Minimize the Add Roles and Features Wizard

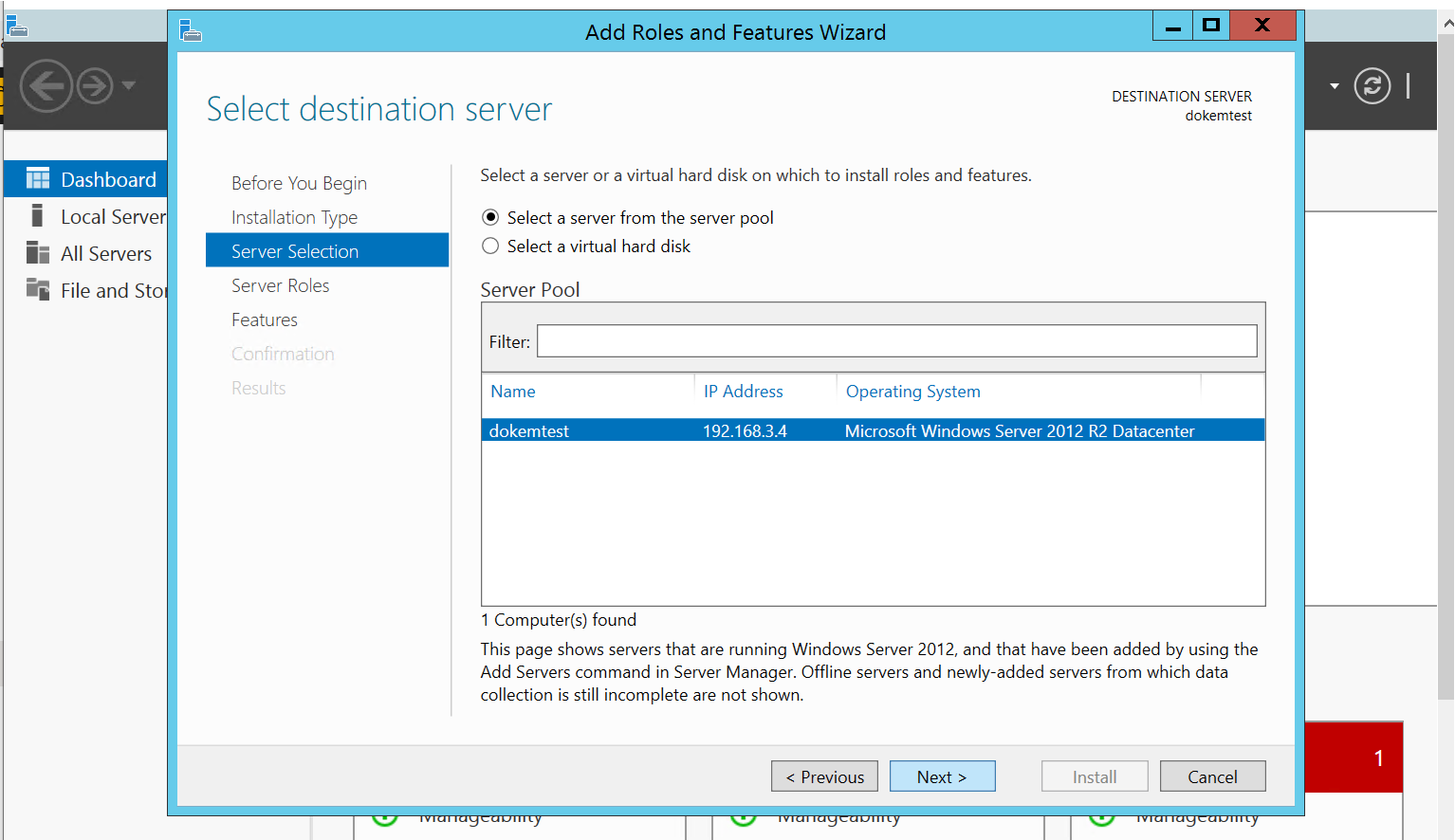click(x=1172, y=26)
